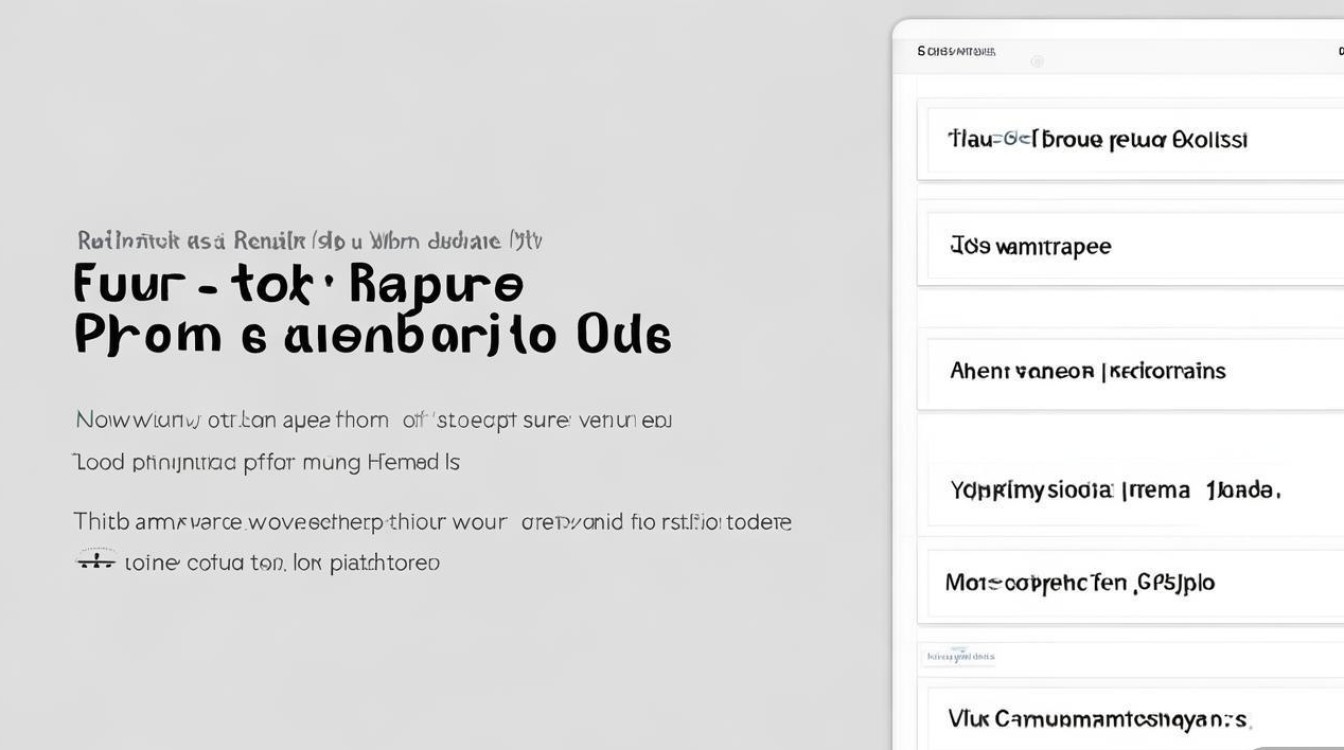Click the "Thitb amrvarce" paragraph line

point(432,522)
